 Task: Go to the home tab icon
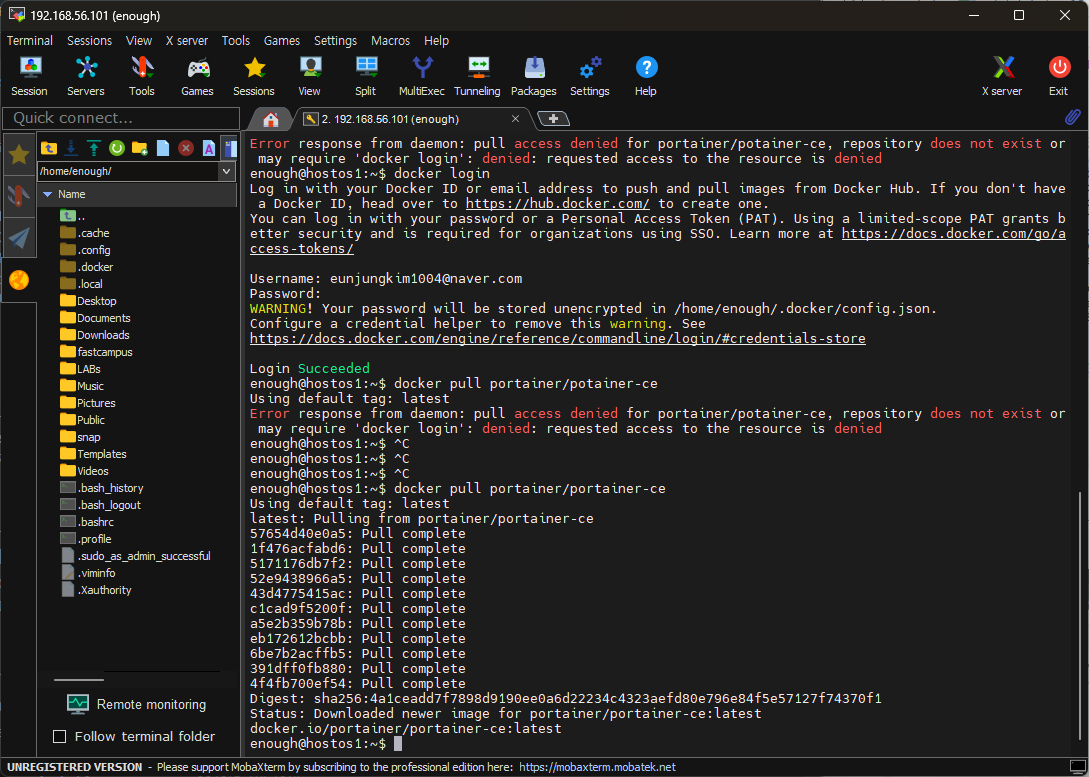[x=271, y=119]
